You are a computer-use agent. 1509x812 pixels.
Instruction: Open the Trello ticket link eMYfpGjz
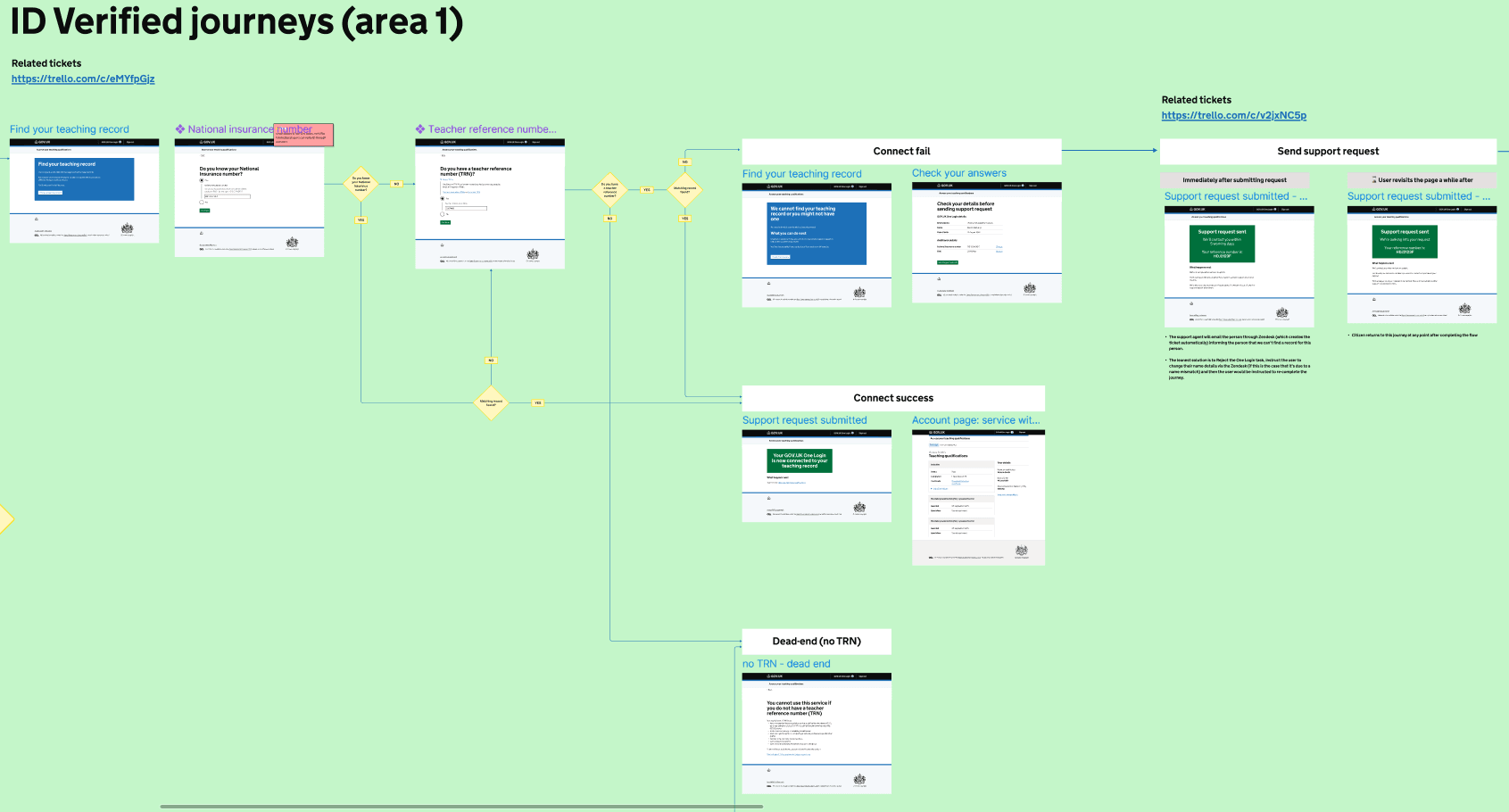tap(83, 79)
